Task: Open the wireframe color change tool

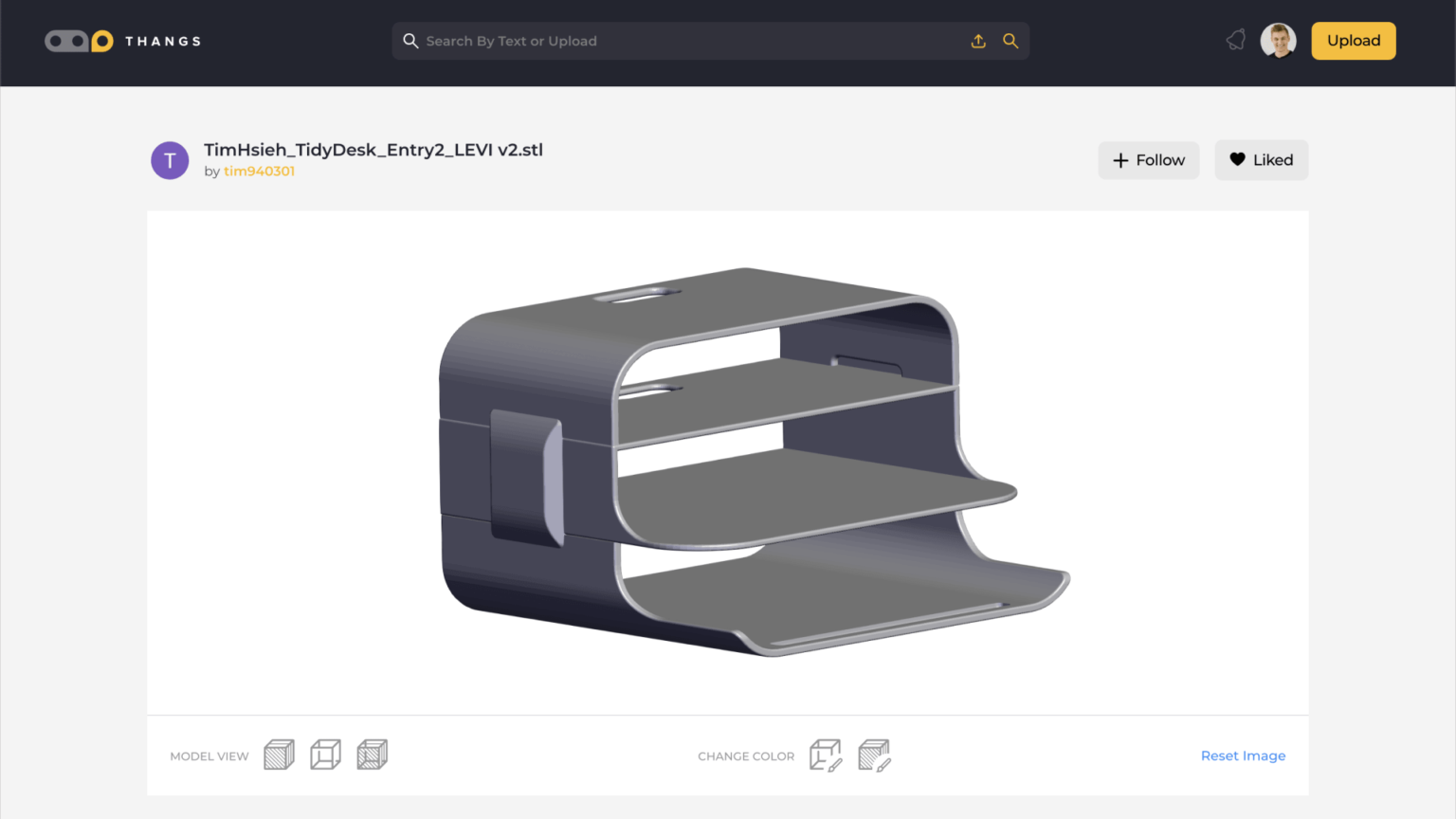Action: [825, 754]
